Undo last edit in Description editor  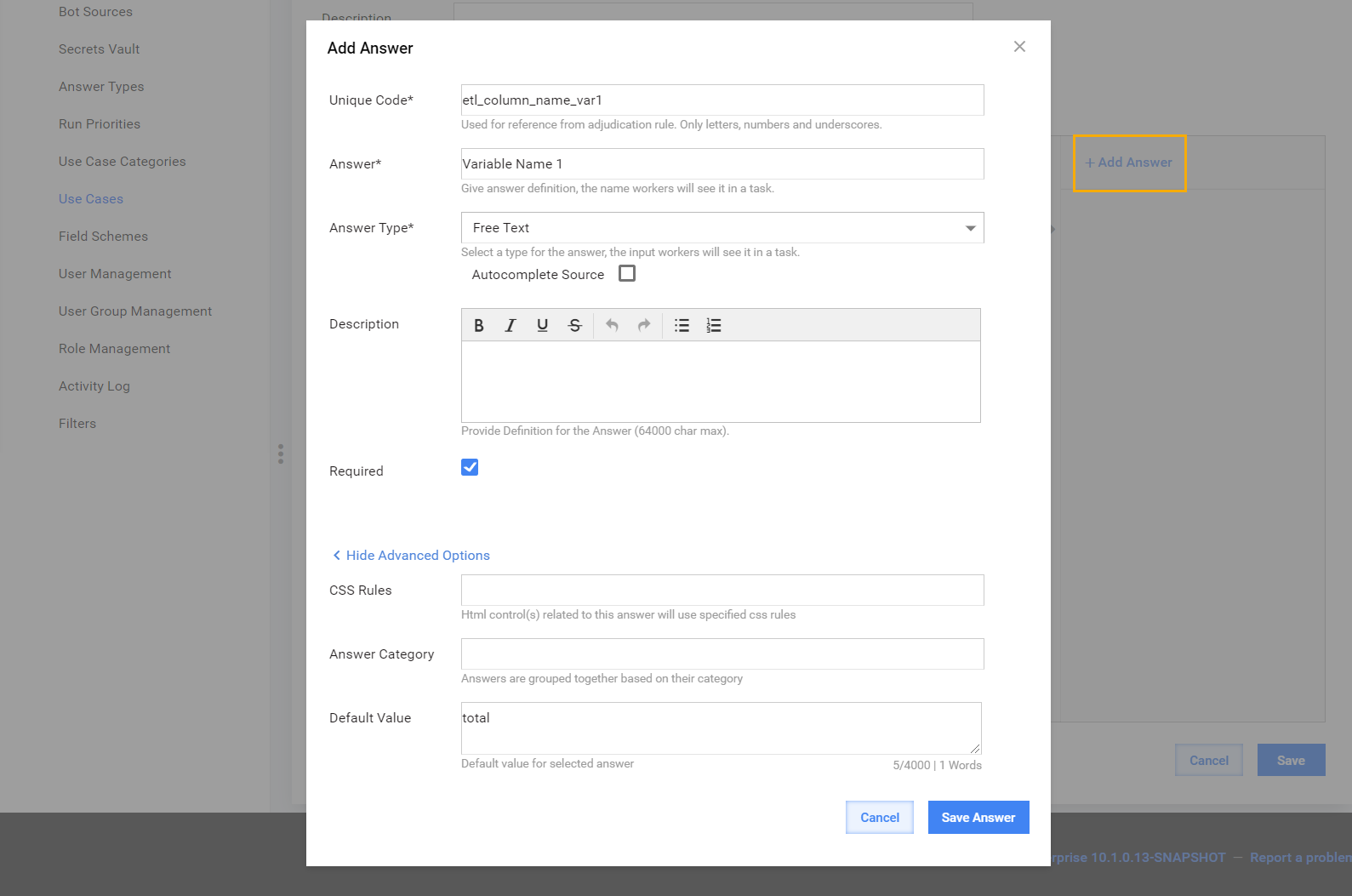(x=612, y=325)
